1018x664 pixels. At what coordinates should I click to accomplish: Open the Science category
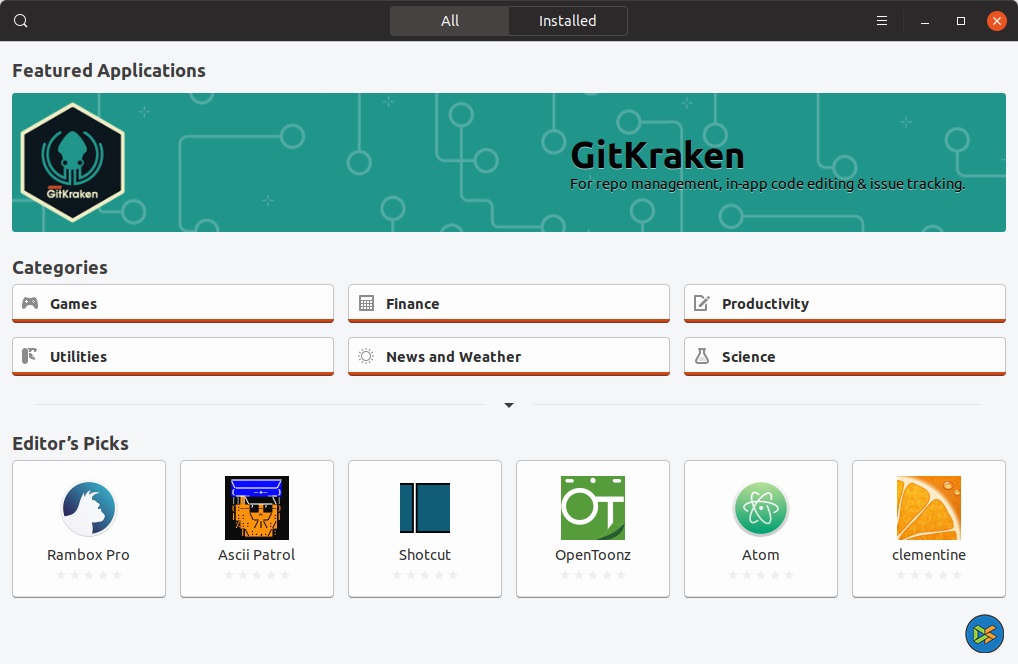coord(845,356)
